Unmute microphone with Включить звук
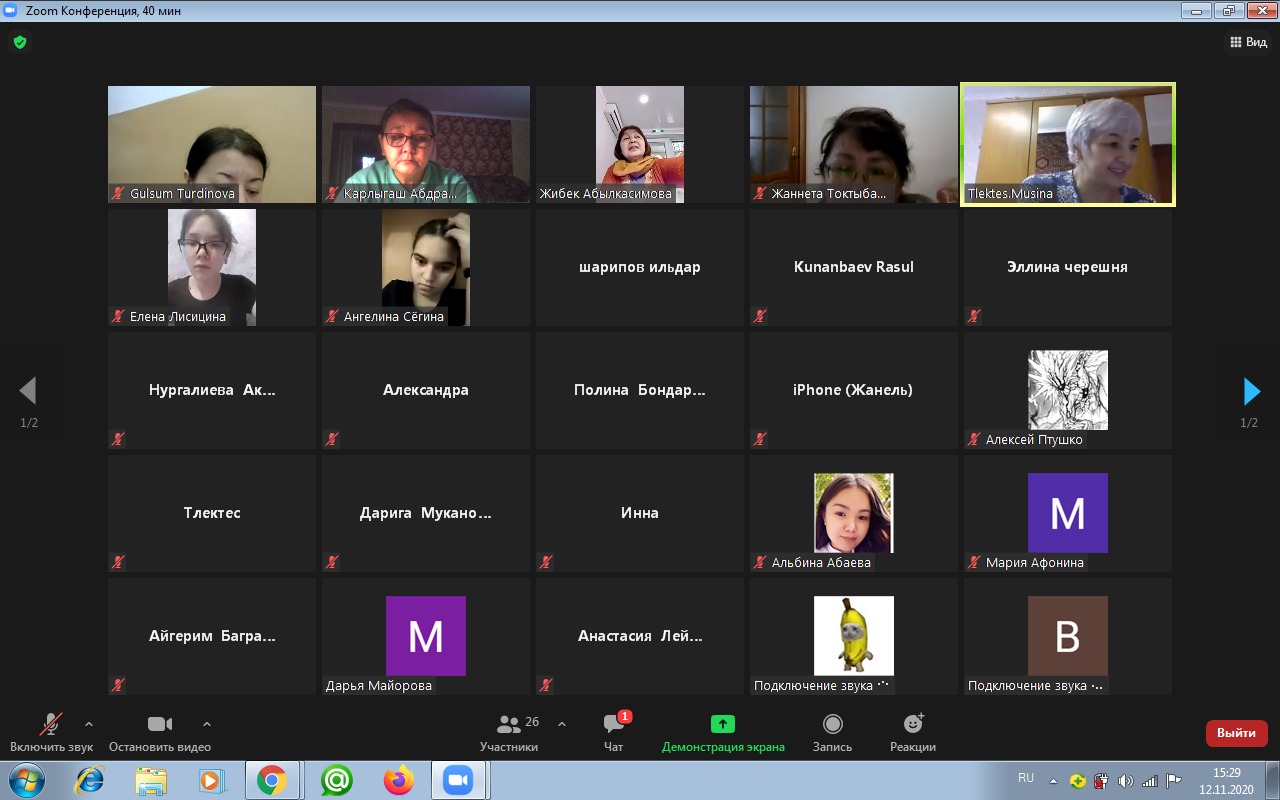The image size is (1280, 800). click(x=51, y=732)
